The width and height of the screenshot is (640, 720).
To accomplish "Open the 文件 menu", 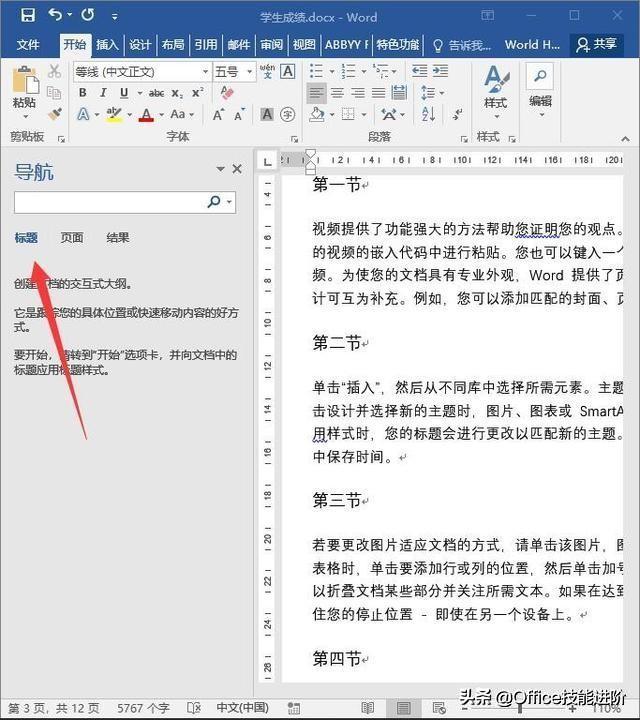I will pos(28,45).
